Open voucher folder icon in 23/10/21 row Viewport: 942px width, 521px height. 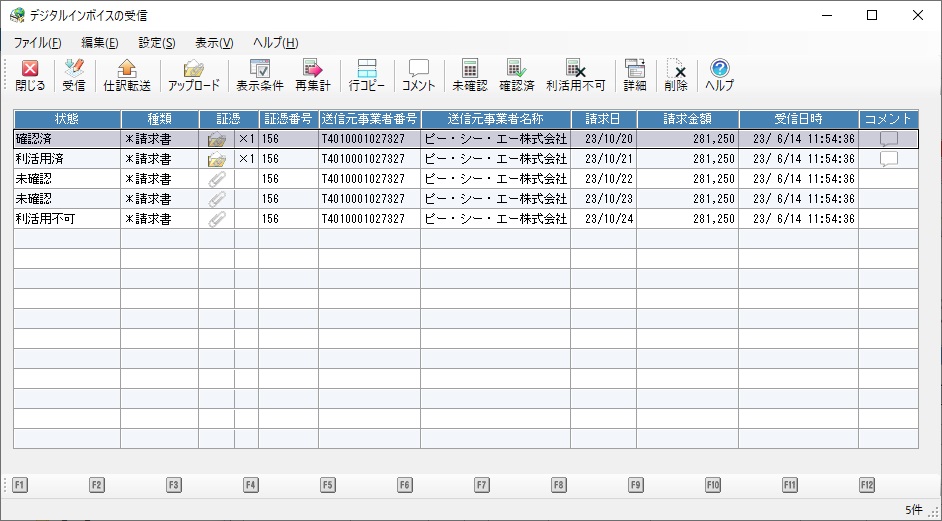click(216, 159)
